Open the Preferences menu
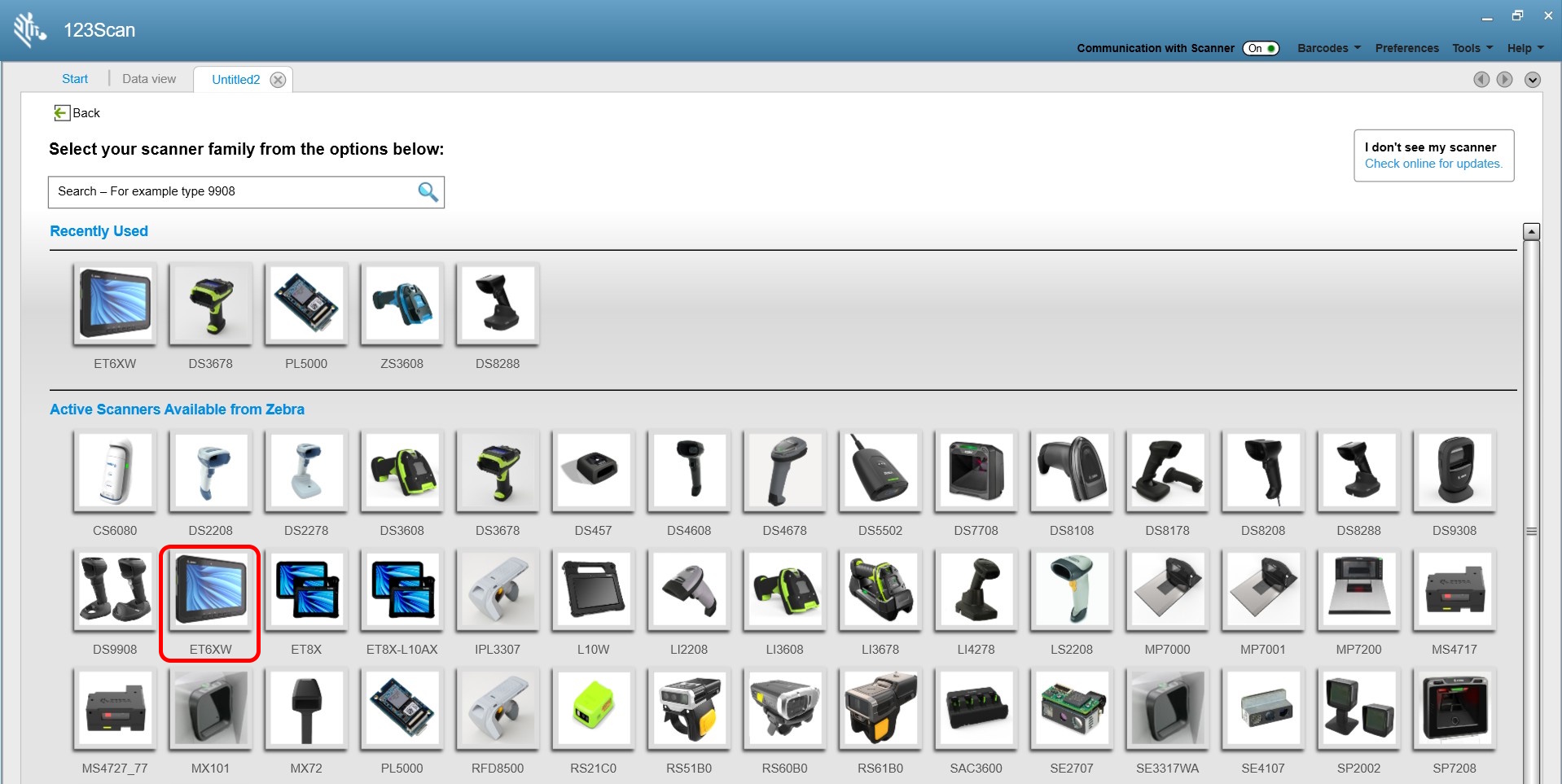Viewport: 1562px width, 784px height. pyautogui.click(x=1406, y=48)
